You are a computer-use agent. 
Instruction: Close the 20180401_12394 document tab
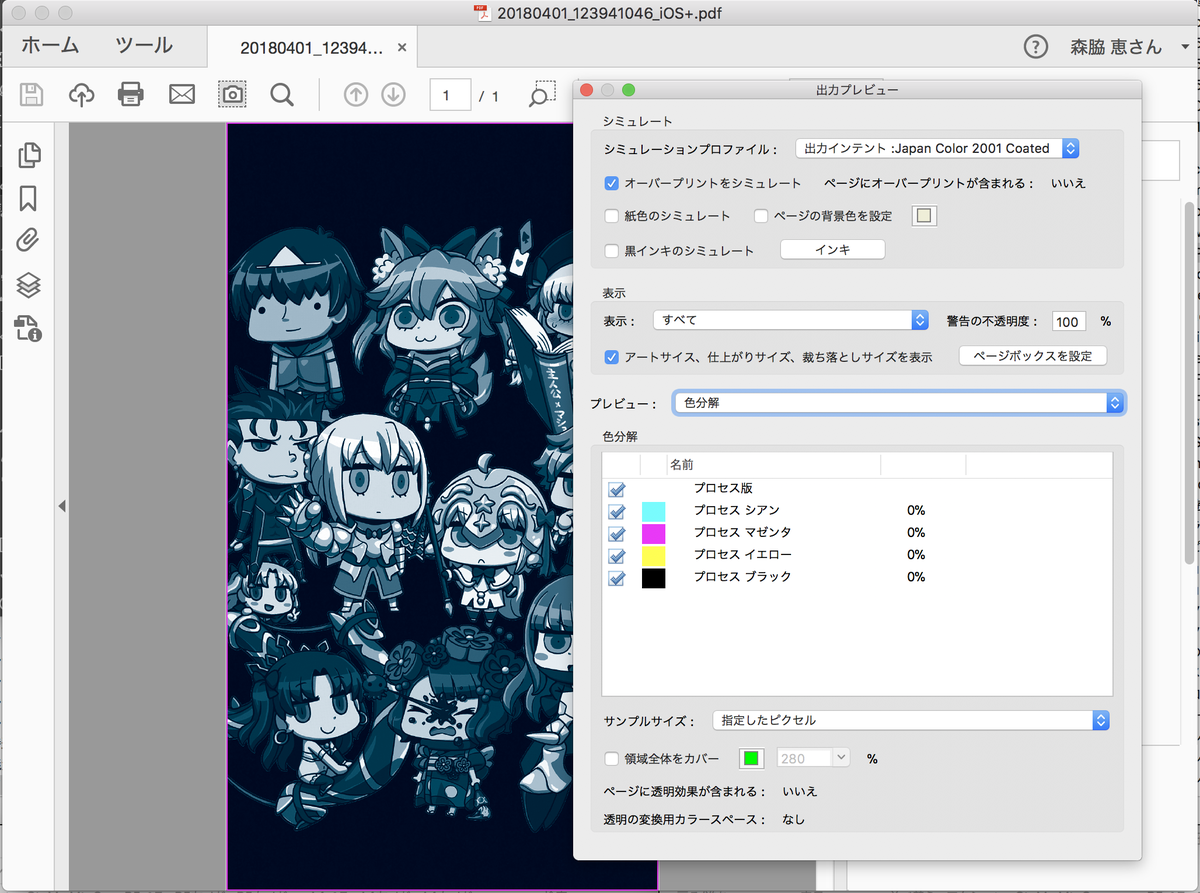(402, 47)
